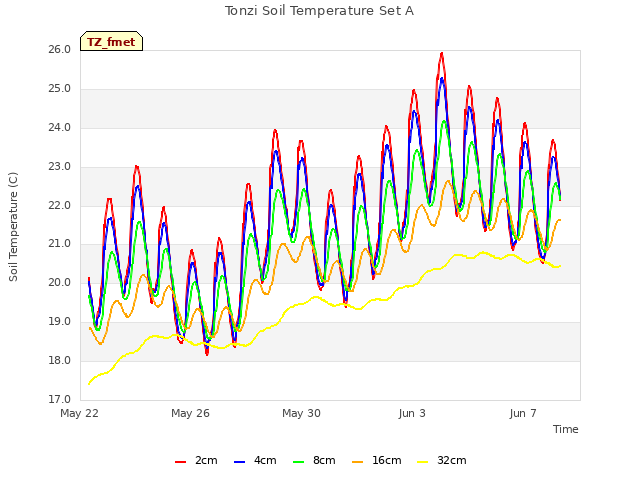This screenshot has width=640, height=480.
Task: Click the 25.0 y-axis tick label
Action: [x=60, y=89]
